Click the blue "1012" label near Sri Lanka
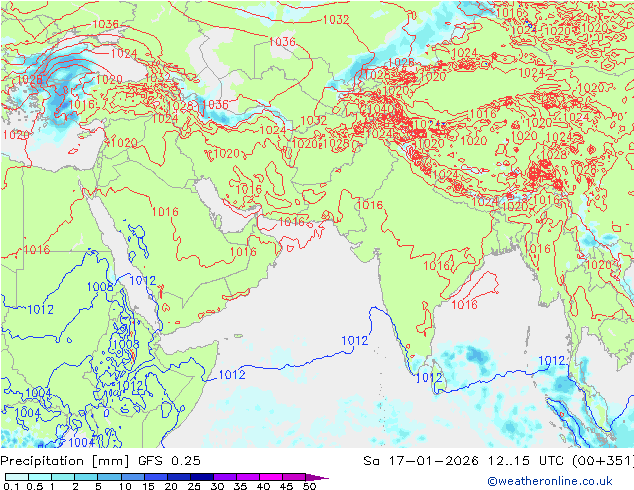 [x=429, y=378]
